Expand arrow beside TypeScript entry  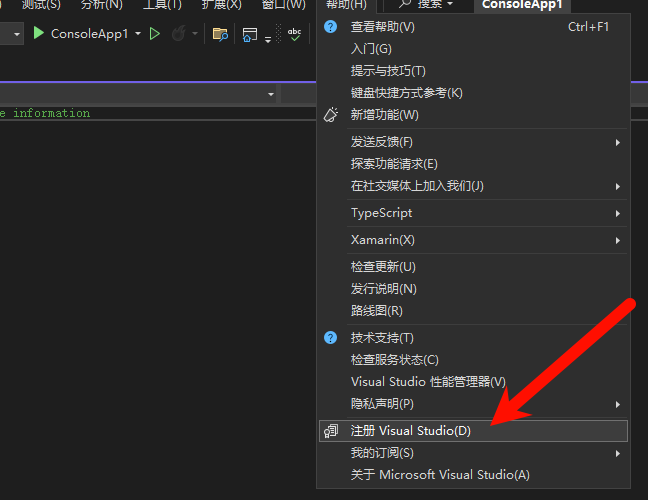tap(618, 213)
